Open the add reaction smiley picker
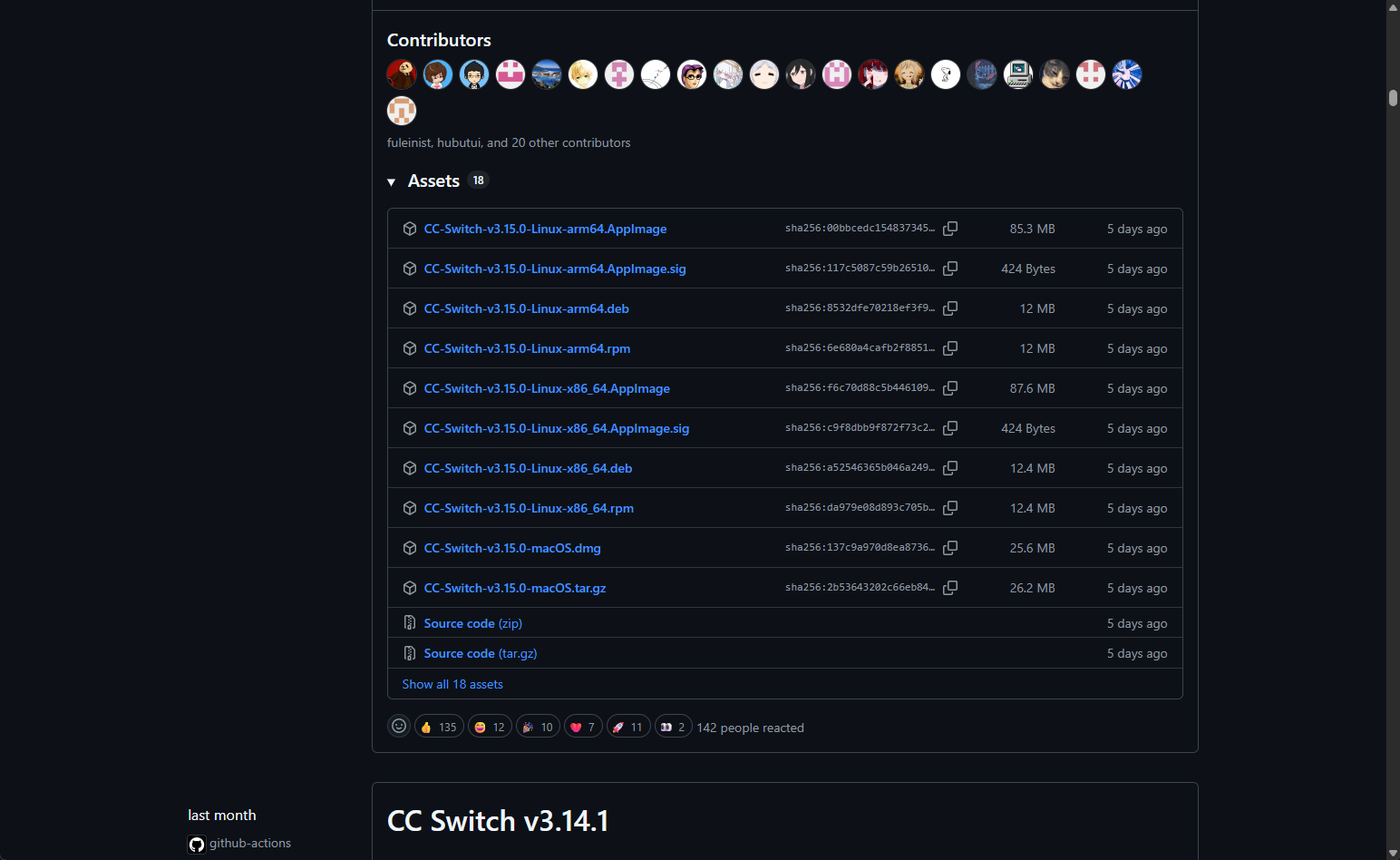 [x=399, y=727]
